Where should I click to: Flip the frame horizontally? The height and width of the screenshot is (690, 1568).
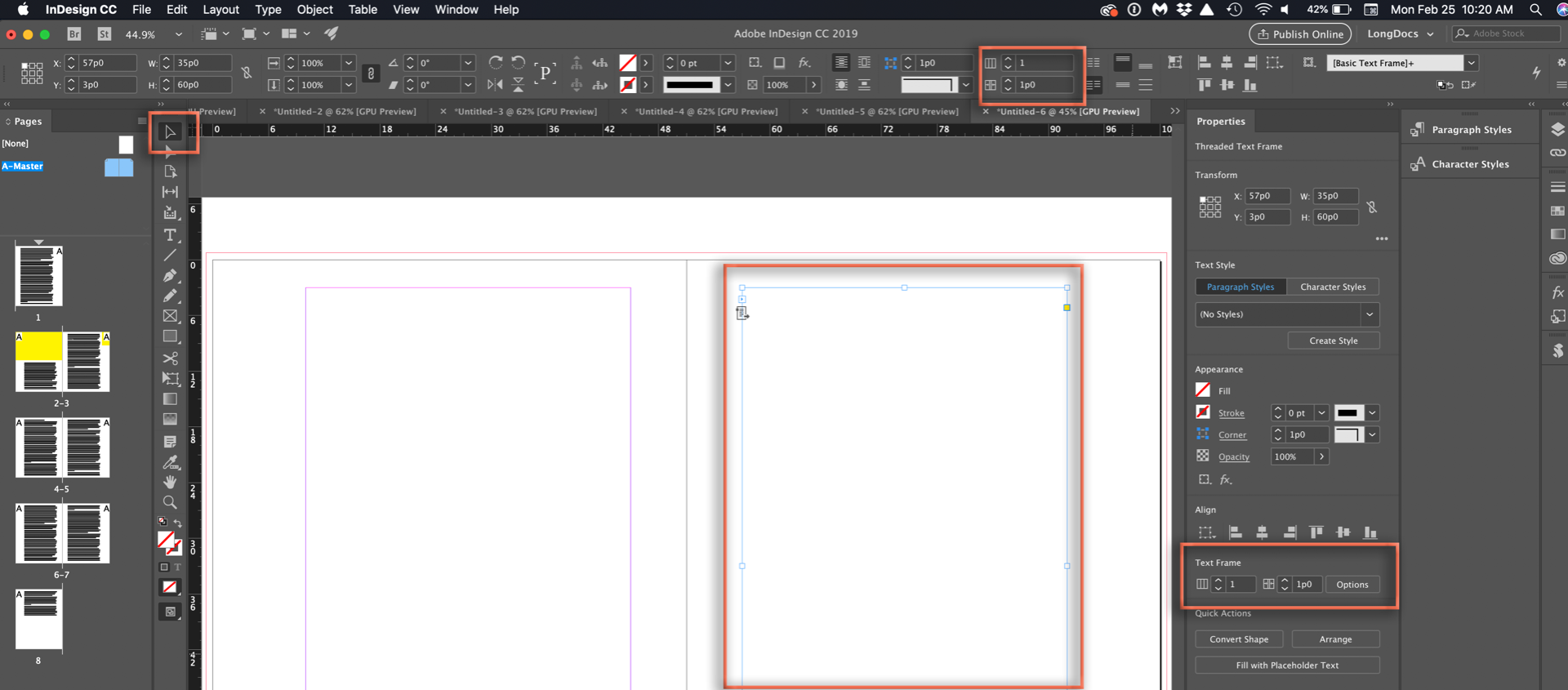point(495,85)
